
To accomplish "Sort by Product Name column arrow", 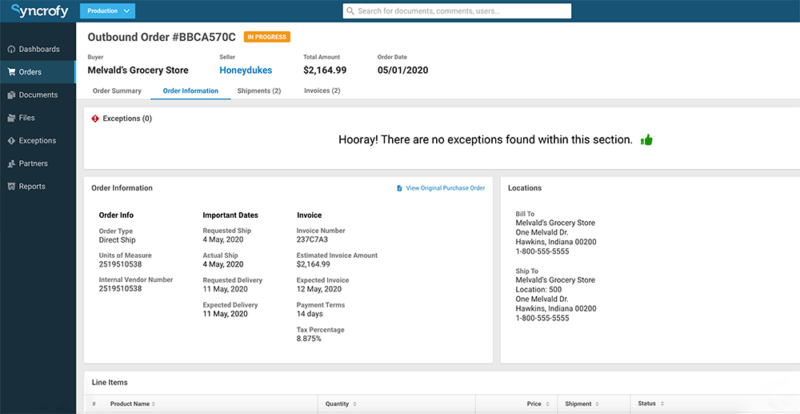I will coord(154,404).
